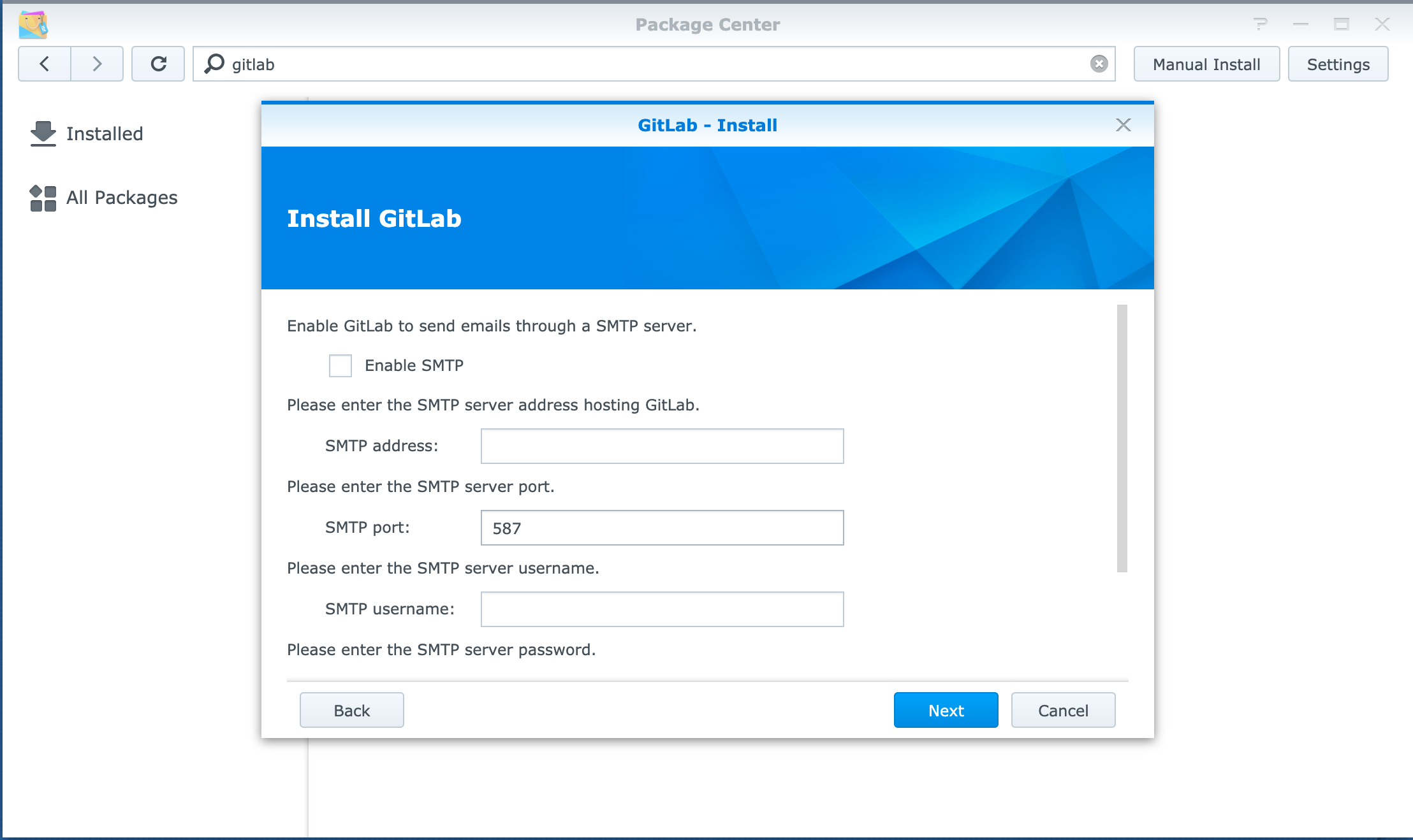Enable the SMTP checkbox
Screen dimensions: 1413x840
(x=340, y=366)
